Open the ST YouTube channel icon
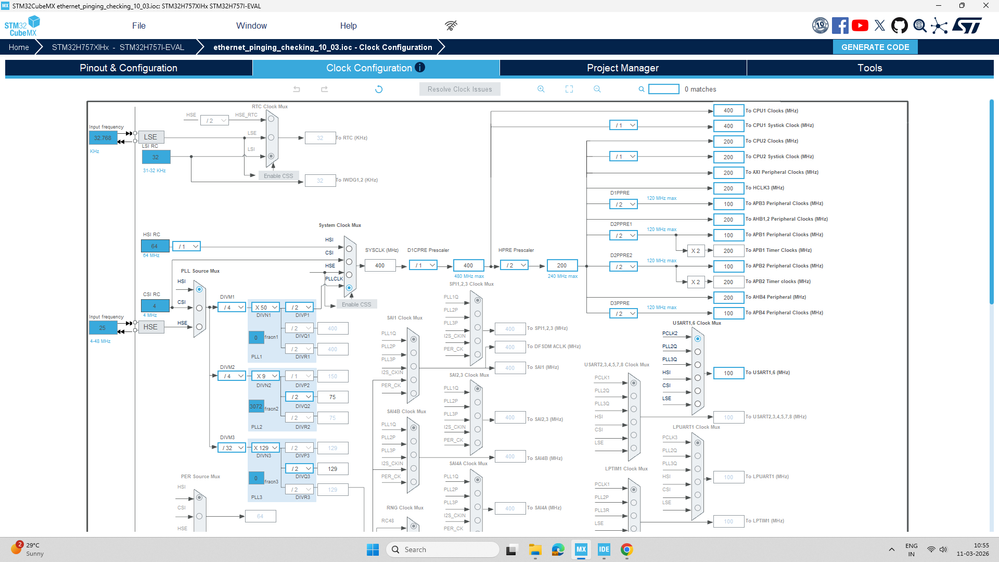Viewport: 999px width, 562px height. (x=859, y=25)
